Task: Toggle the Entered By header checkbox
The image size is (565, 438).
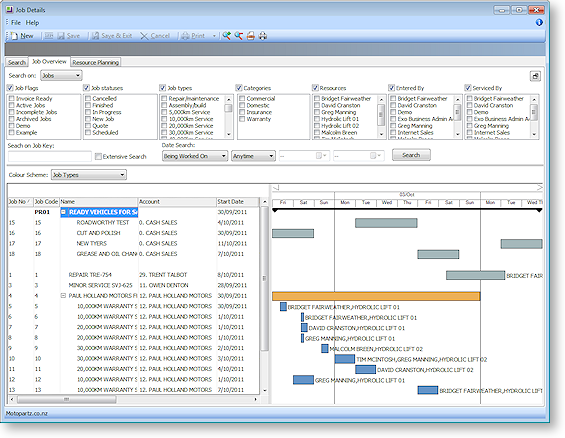Action: (392, 88)
